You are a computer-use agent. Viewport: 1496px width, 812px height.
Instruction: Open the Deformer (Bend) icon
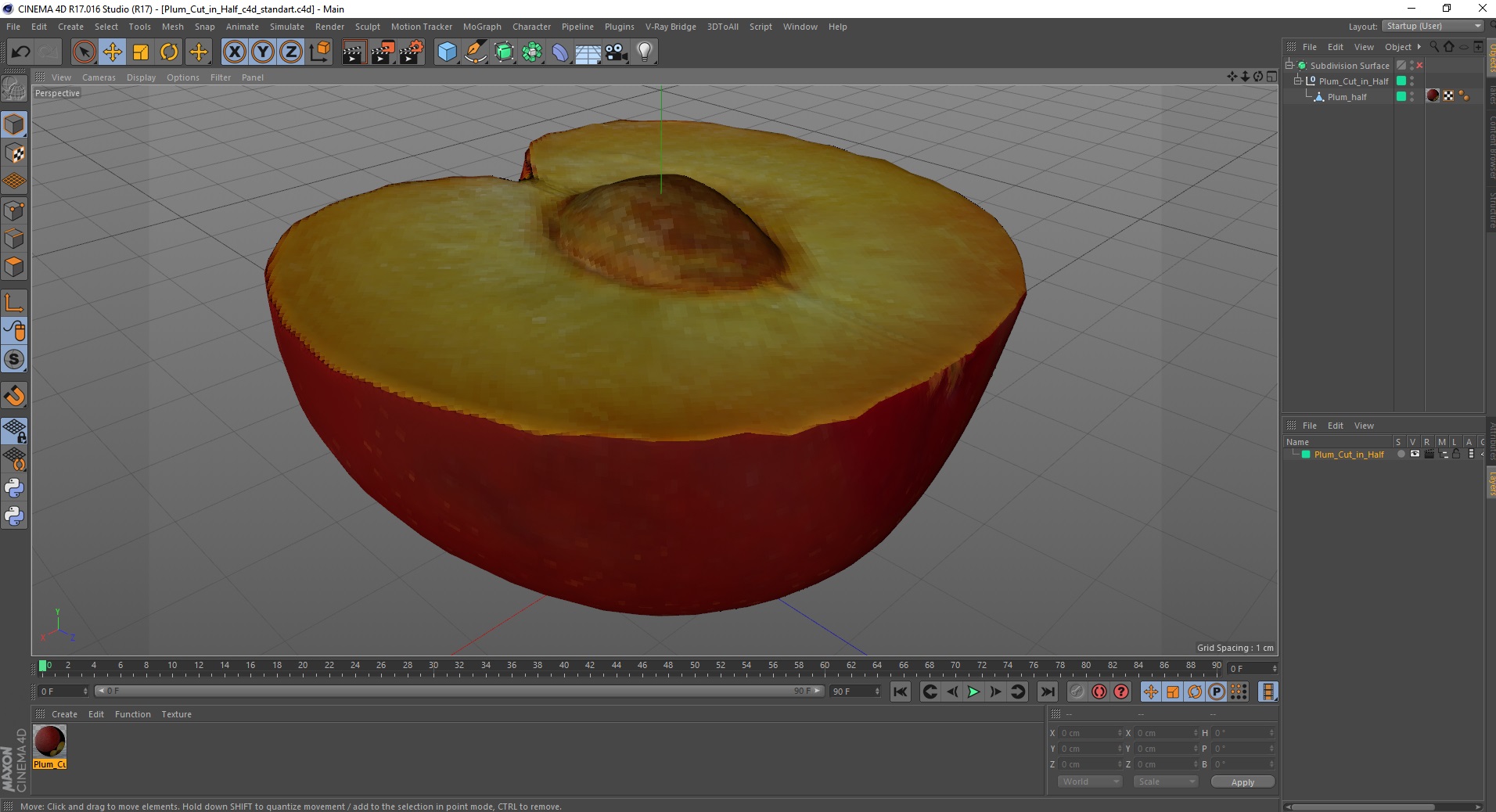point(560,52)
